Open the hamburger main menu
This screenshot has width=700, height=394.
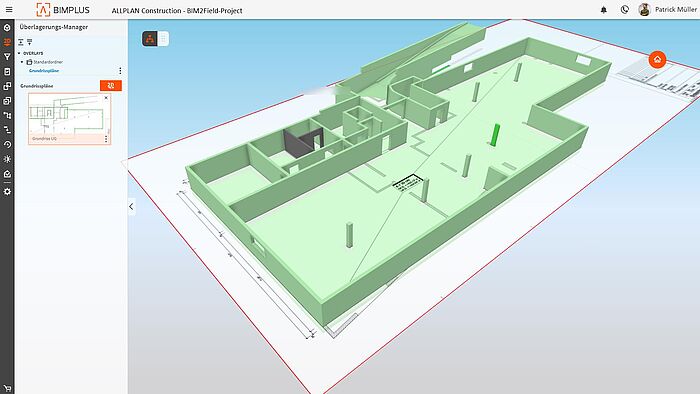9,9
